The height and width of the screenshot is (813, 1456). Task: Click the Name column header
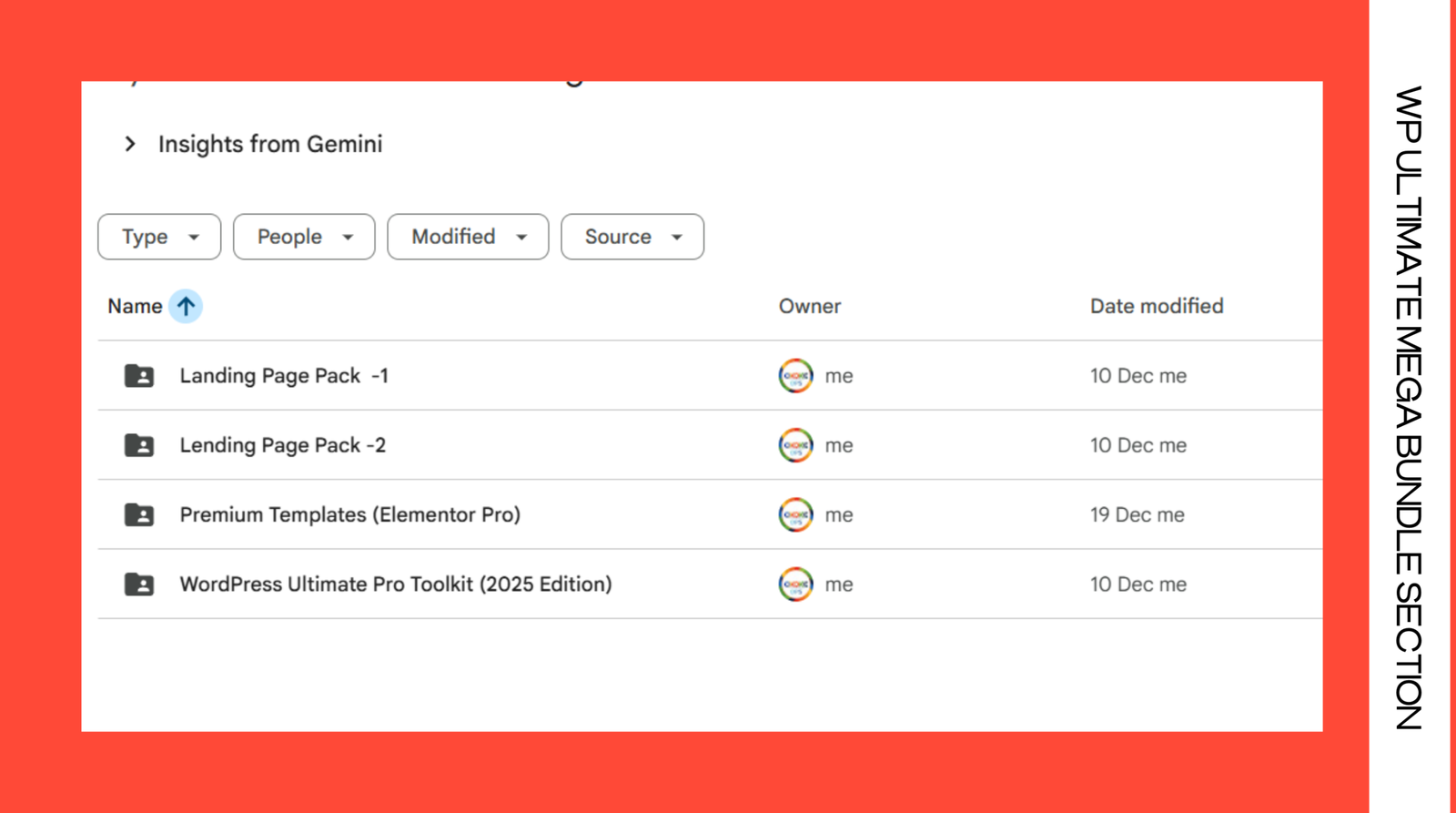pyautogui.click(x=135, y=307)
